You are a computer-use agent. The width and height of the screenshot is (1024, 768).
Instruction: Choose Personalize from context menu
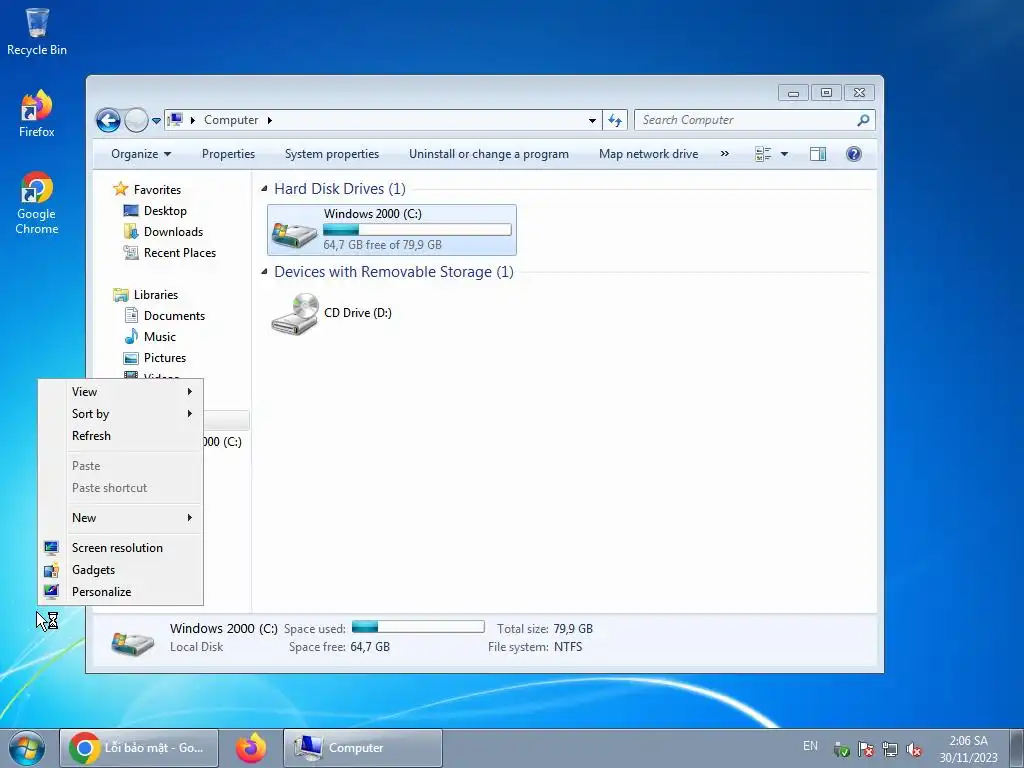121,592
